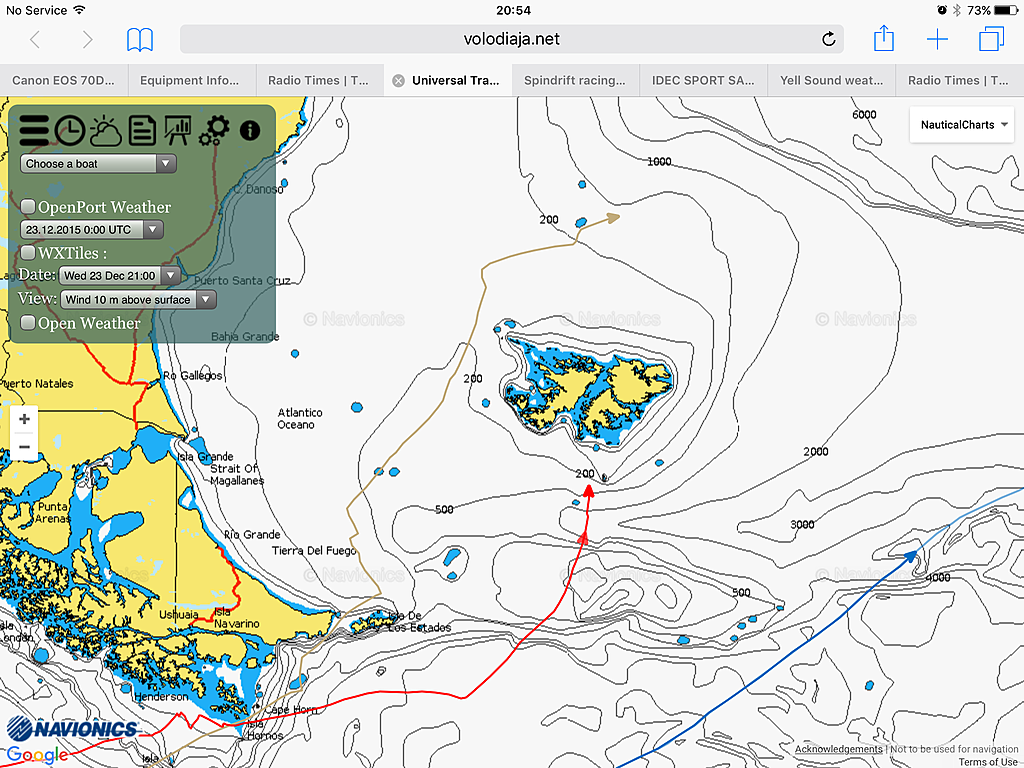Viewport: 1024px width, 768px height.
Task: Switch to the Canon EOS 70D... tab
Action: [x=63, y=80]
